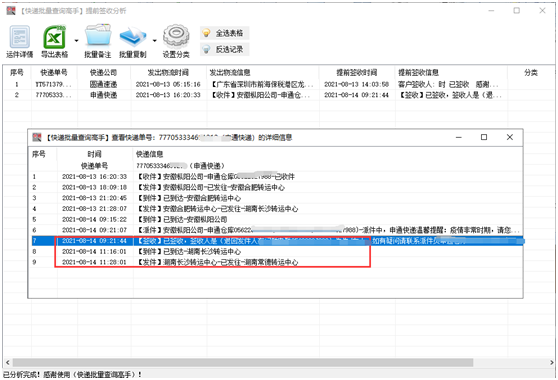Viewport: 558px width, 380px height.
Task: Click the 2021-08-13 14:03:58 signing time cell
Action: coord(356,84)
